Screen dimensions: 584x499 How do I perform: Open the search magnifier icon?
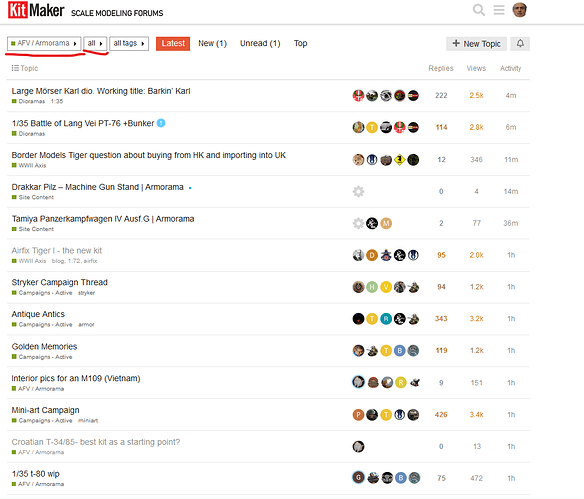(479, 10)
